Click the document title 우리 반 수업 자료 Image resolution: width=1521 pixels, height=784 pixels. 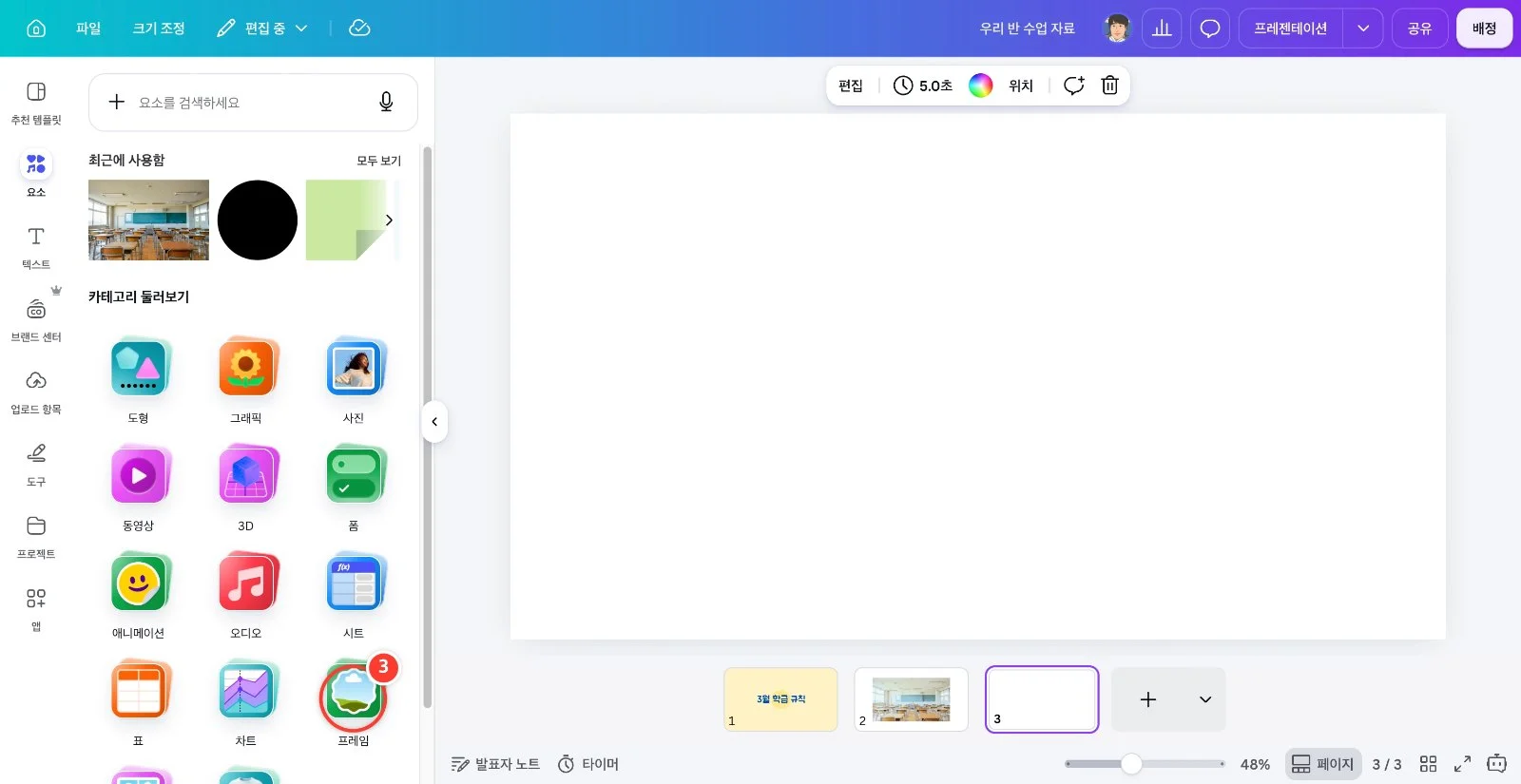tap(1027, 29)
